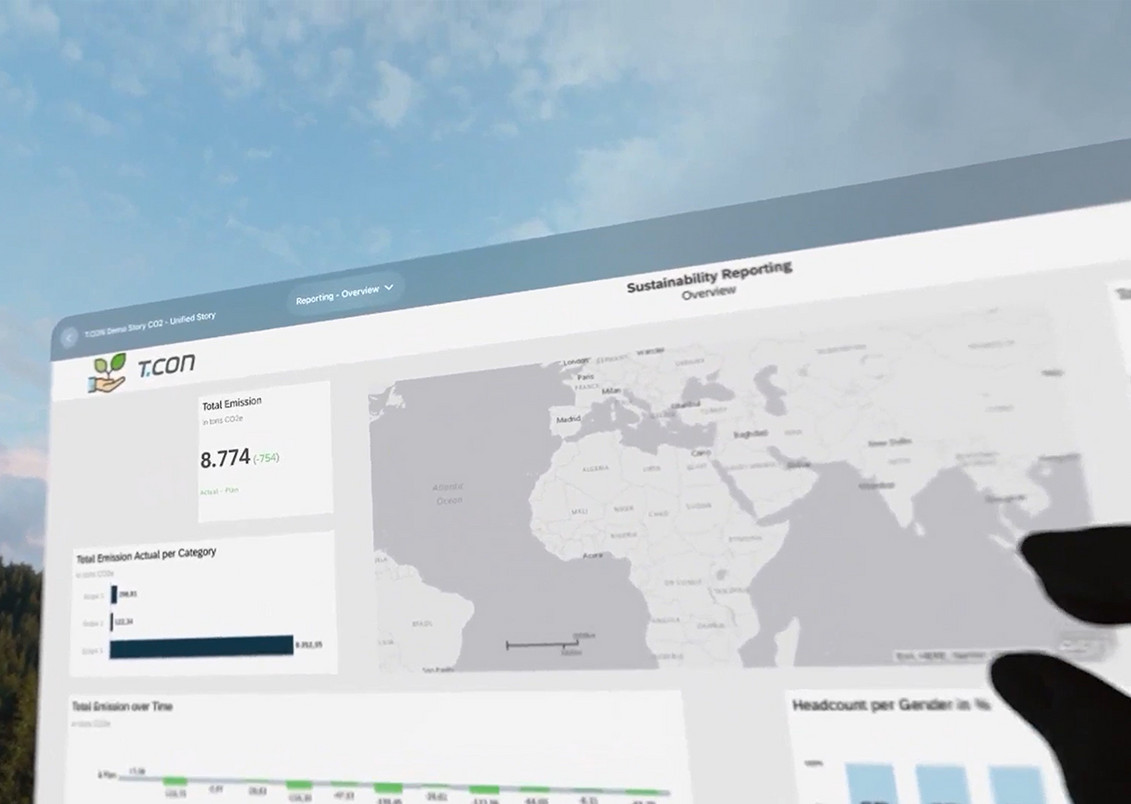Click the Atlantic Ocean label on map
Screen dimensions: 1131x804
tap(448, 494)
